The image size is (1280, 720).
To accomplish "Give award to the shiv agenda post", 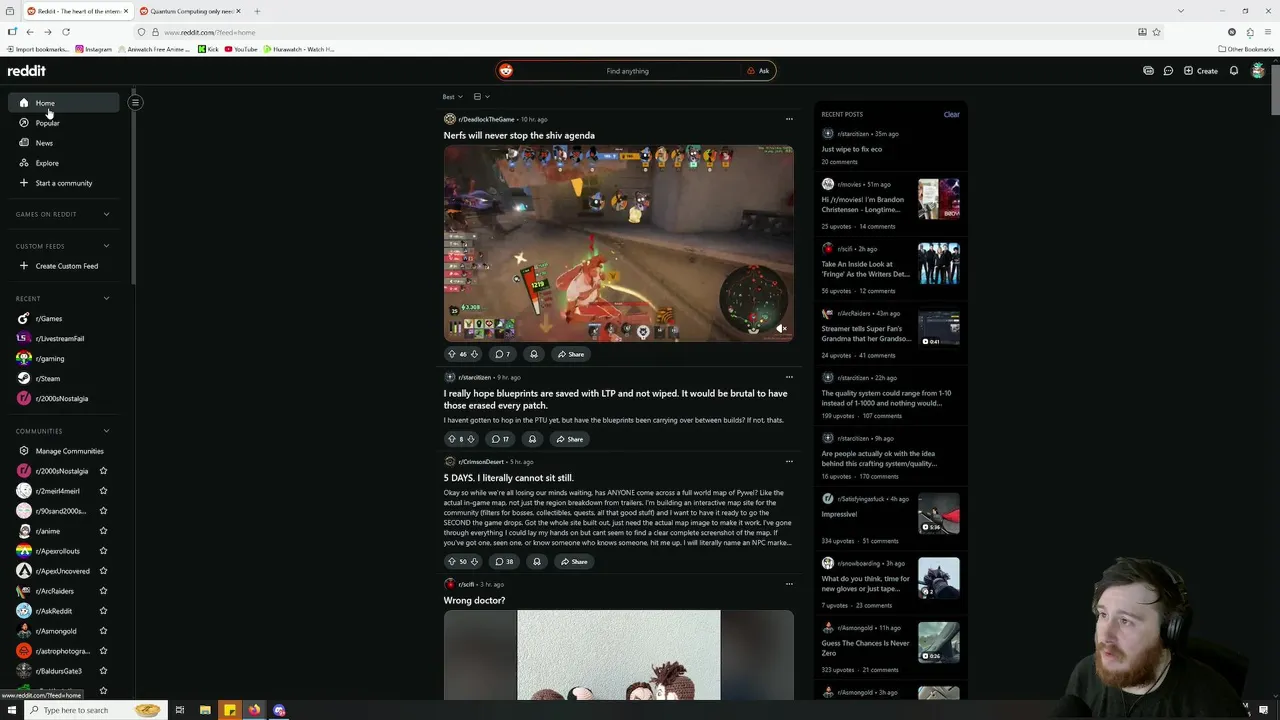I will coord(533,354).
